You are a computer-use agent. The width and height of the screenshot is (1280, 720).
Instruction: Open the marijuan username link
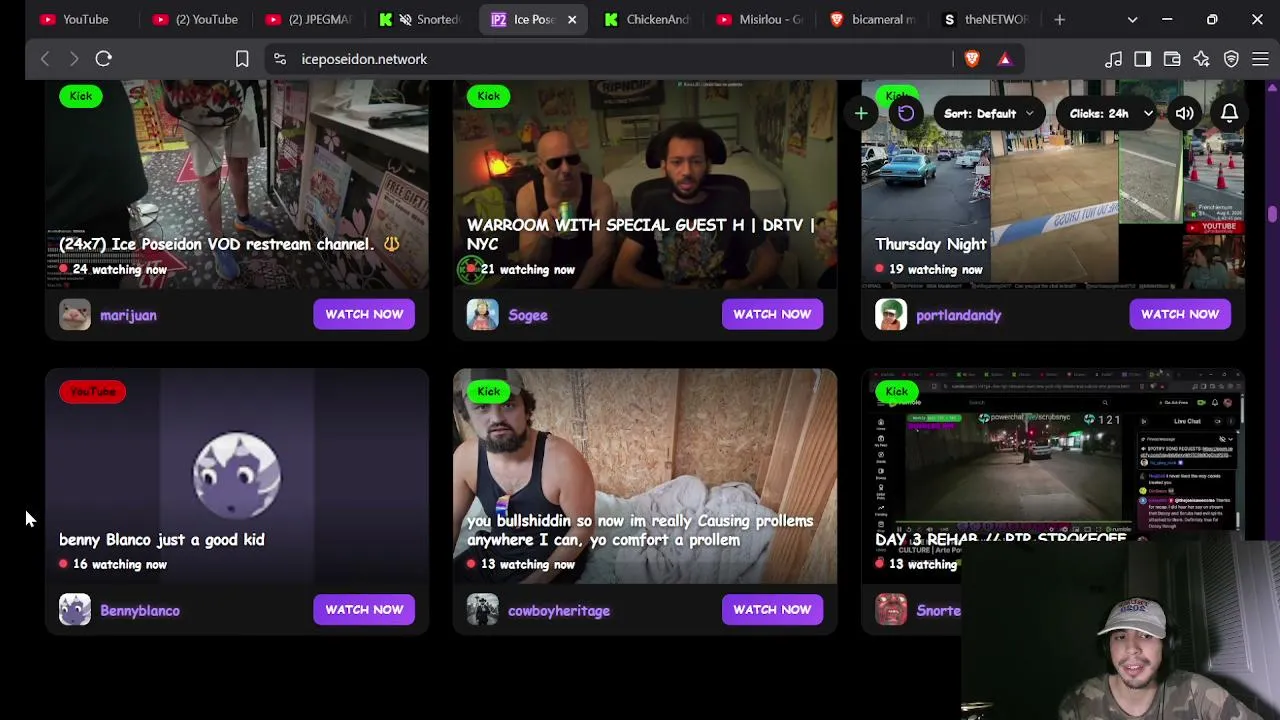128,315
